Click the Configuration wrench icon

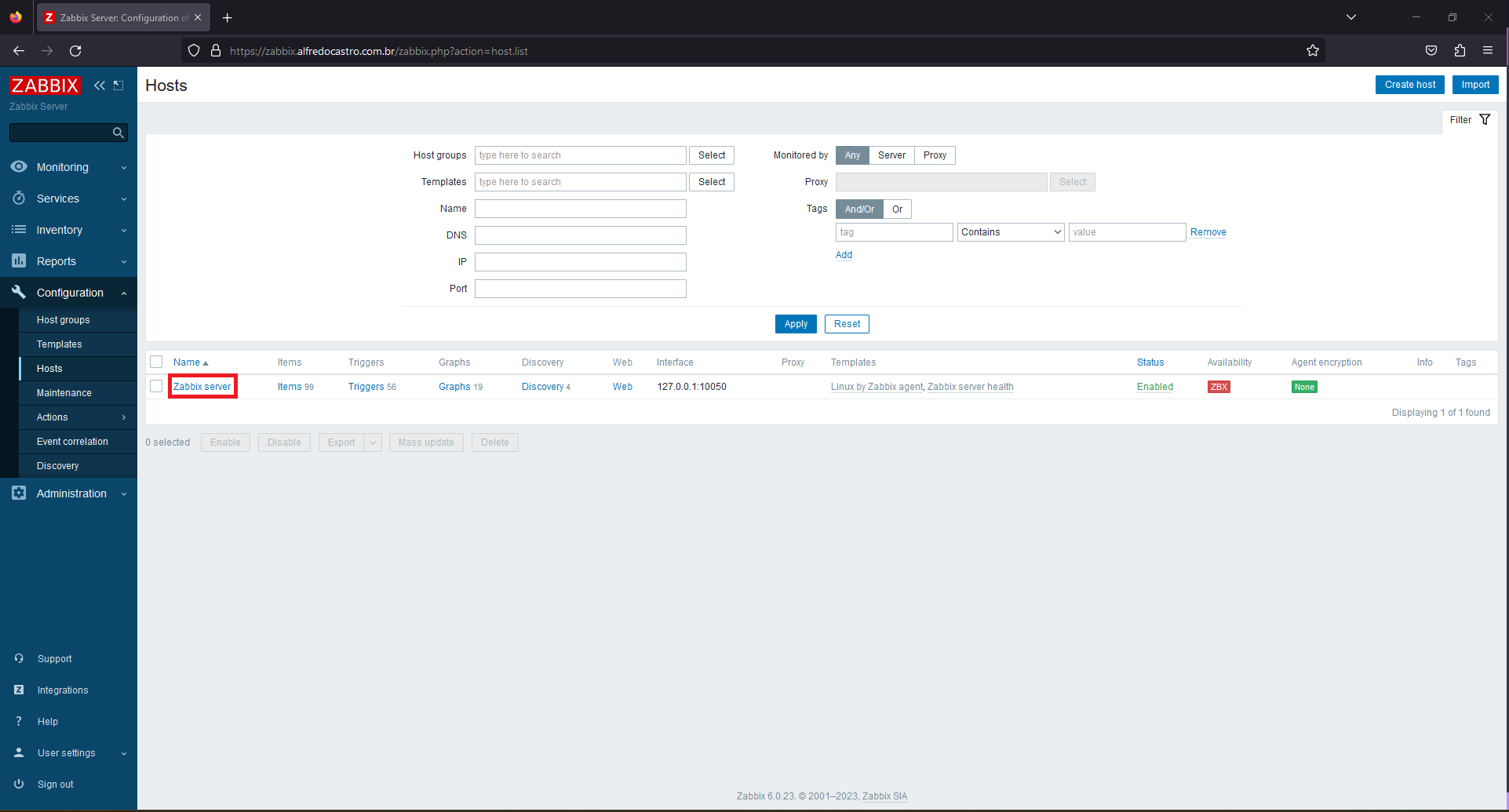tap(19, 292)
